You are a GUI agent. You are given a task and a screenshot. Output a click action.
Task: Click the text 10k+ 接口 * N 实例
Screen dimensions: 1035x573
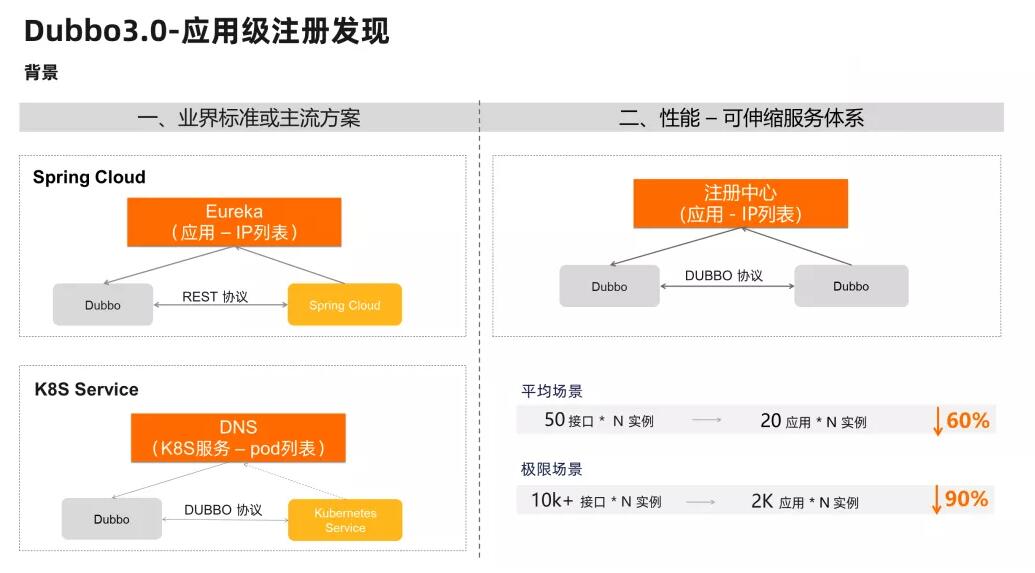[x=597, y=501]
